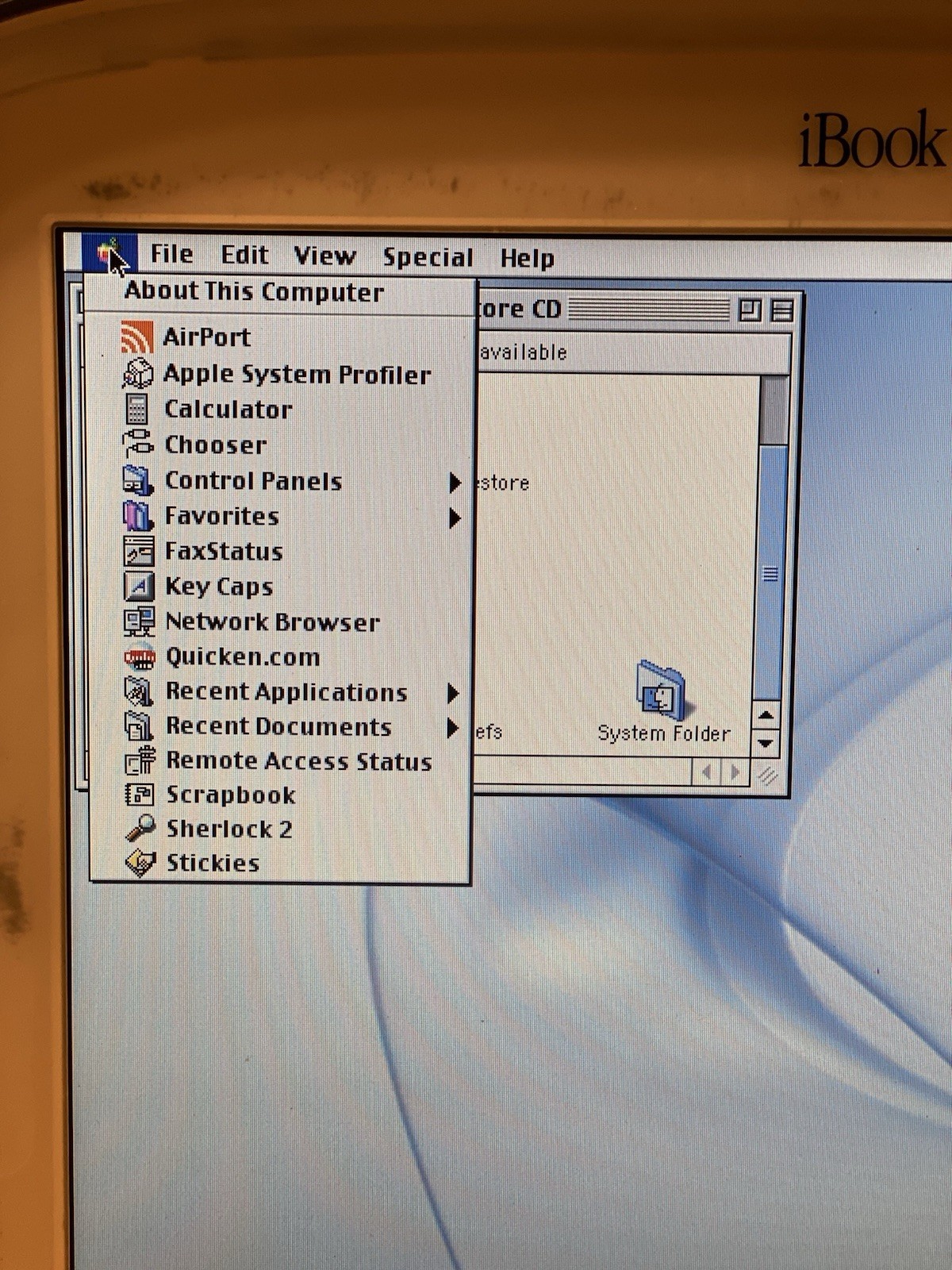Open the View menu
The height and width of the screenshot is (1270, 952).
324,256
